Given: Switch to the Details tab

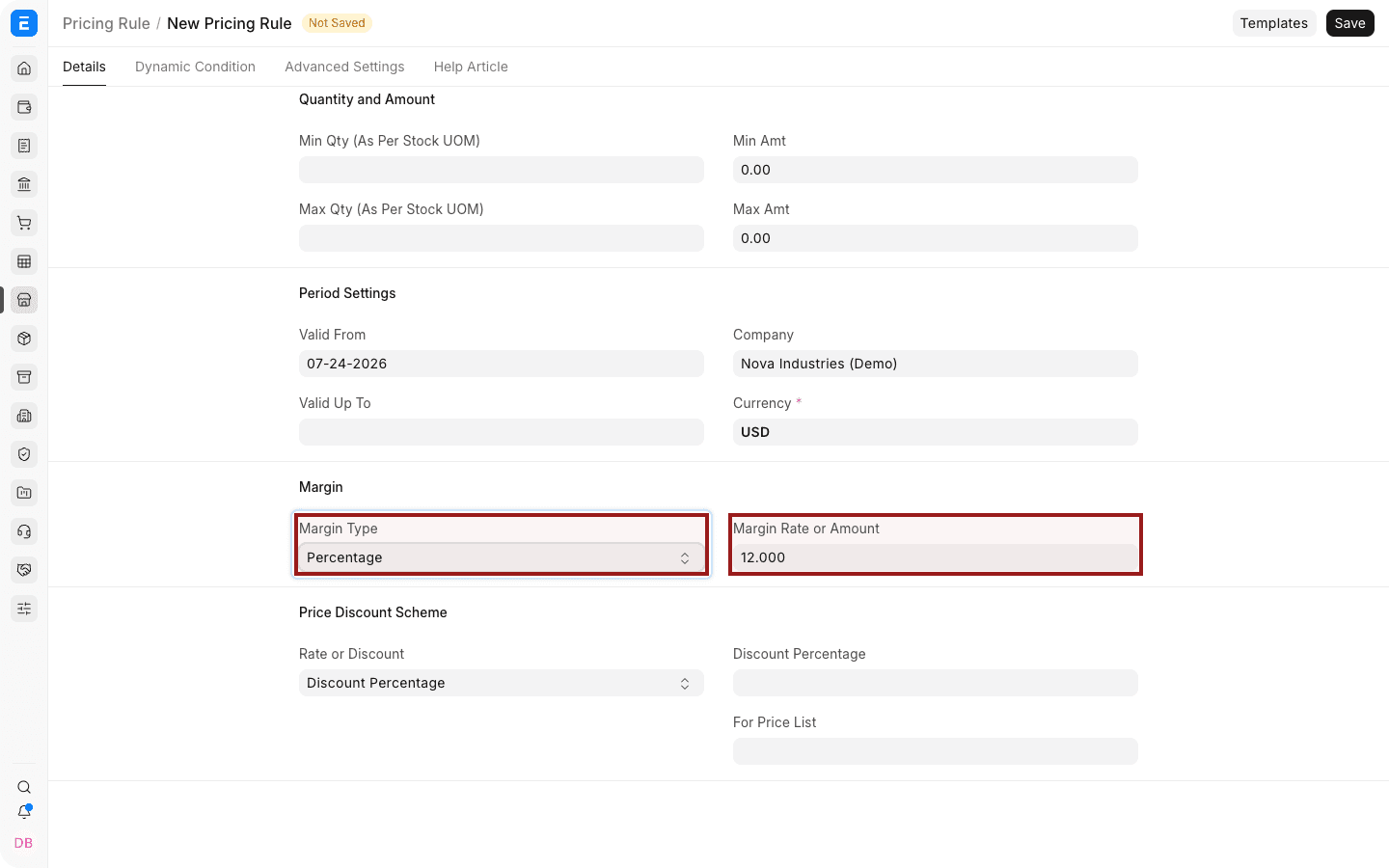Looking at the screenshot, I should (84, 67).
